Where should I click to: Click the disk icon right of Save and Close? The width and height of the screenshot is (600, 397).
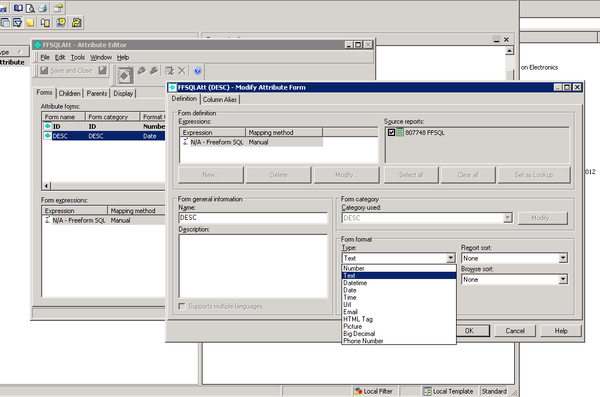(x=103, y=70)
